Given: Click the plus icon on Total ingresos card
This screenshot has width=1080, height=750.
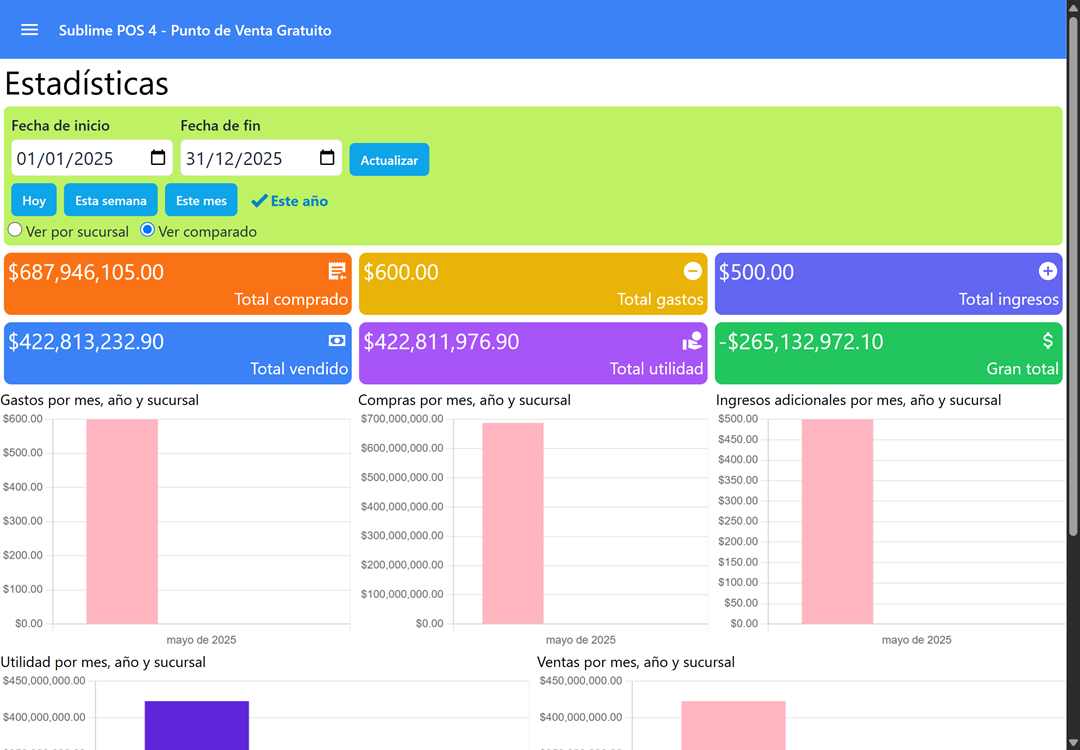Looking at the screenshot, I should 1048,271.
